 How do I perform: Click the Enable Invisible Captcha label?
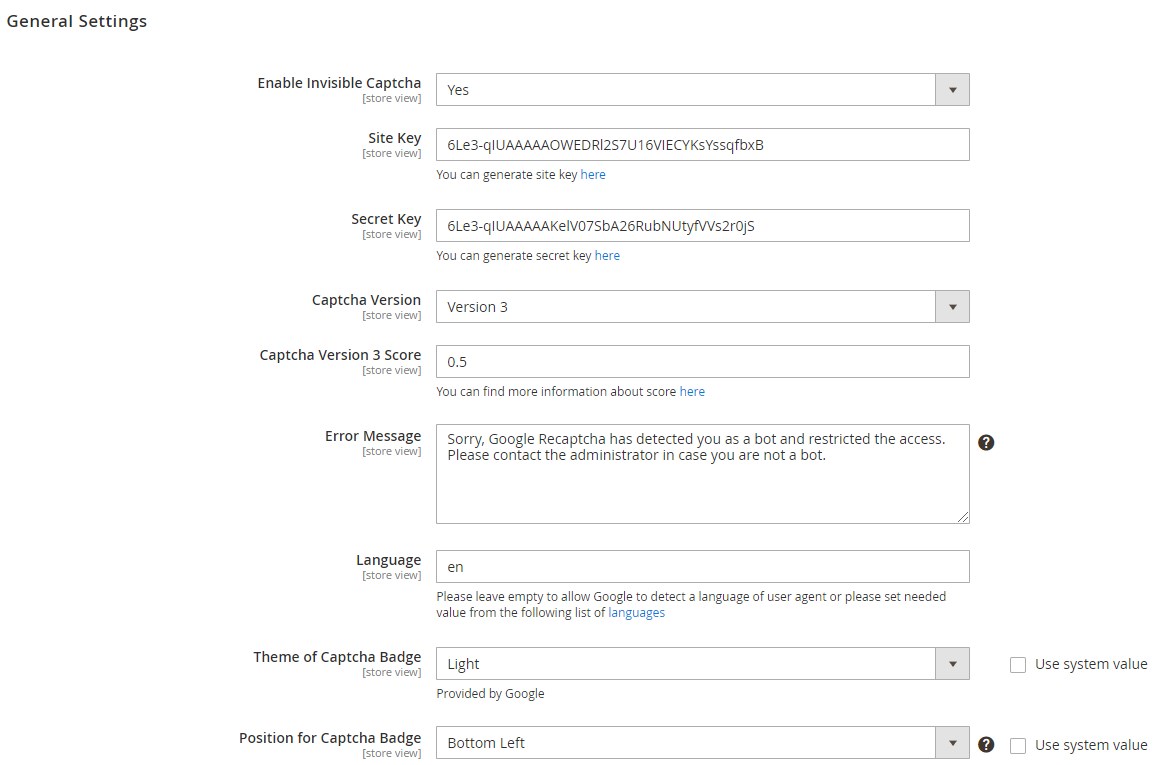[339, 83]
